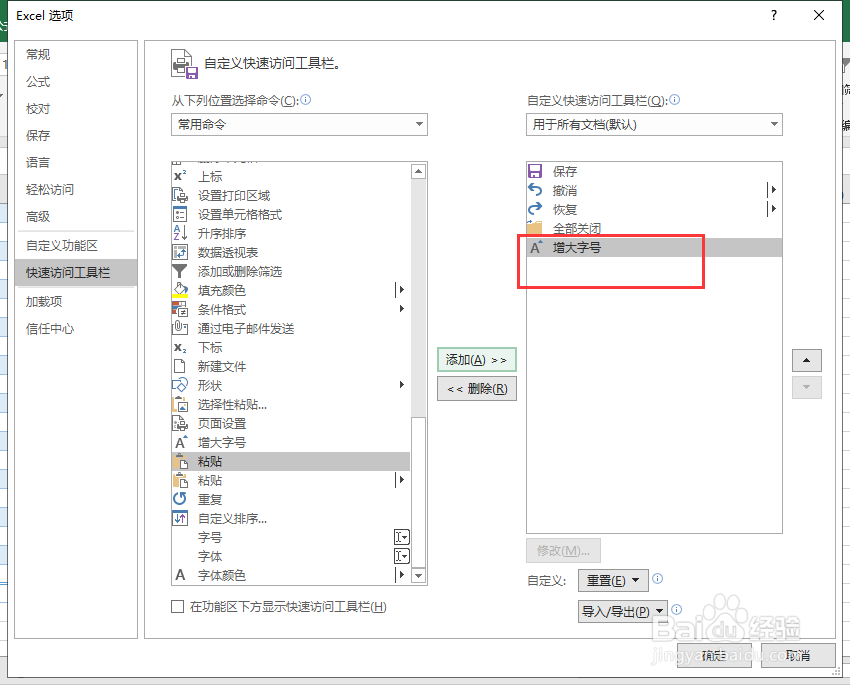Select the 重复 repeat icon
The width and height of the screenshot is (850, 685).
180,499
